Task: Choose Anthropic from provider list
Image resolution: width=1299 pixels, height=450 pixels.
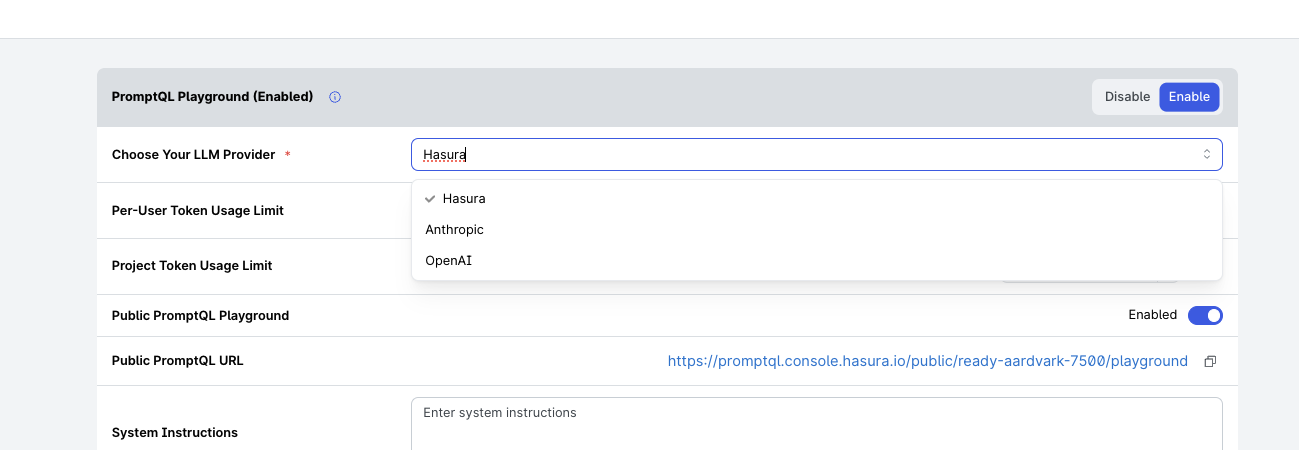Action: pyautogui.click(x=816, y=229)
